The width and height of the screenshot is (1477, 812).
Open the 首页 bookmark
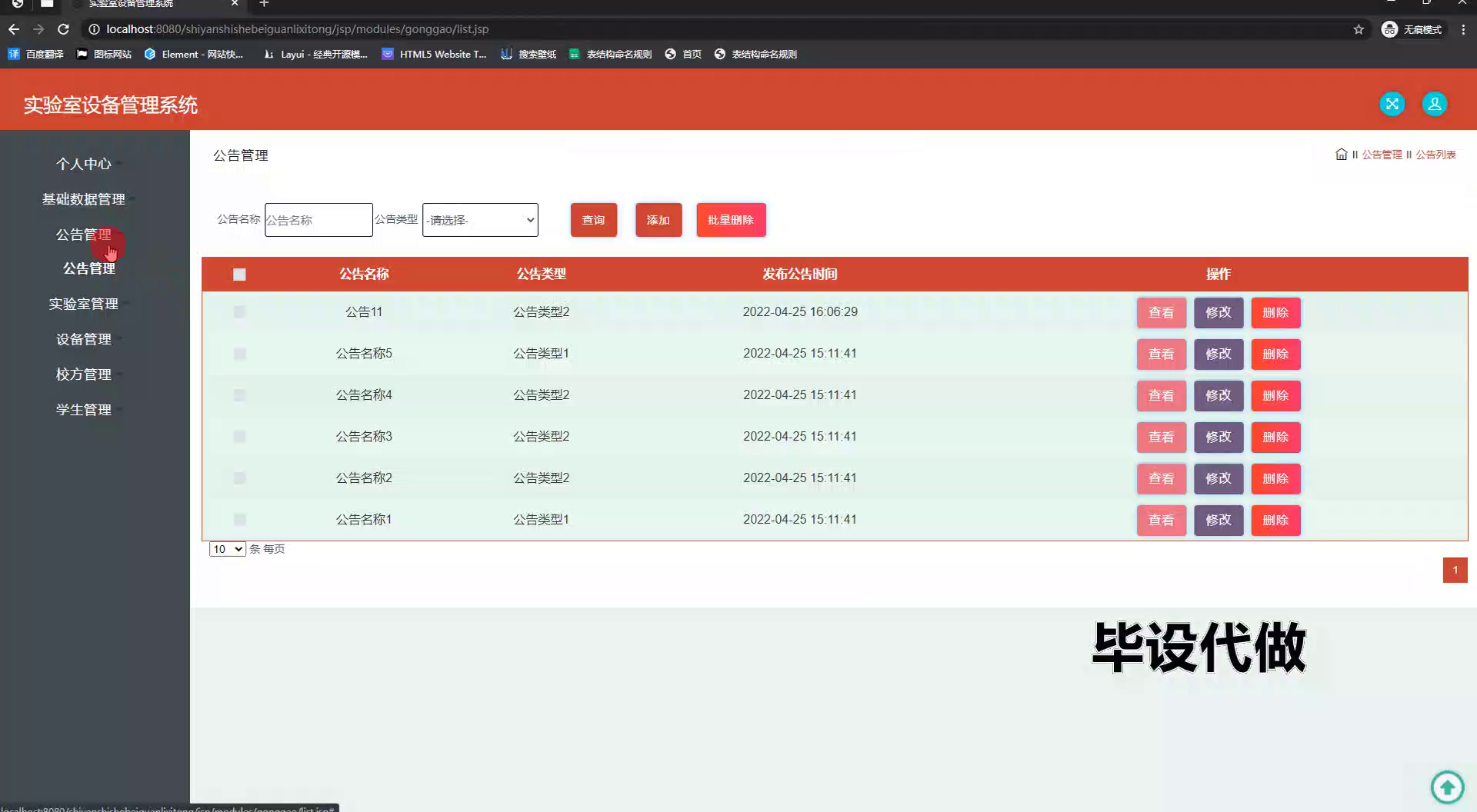tap(683, 54)
